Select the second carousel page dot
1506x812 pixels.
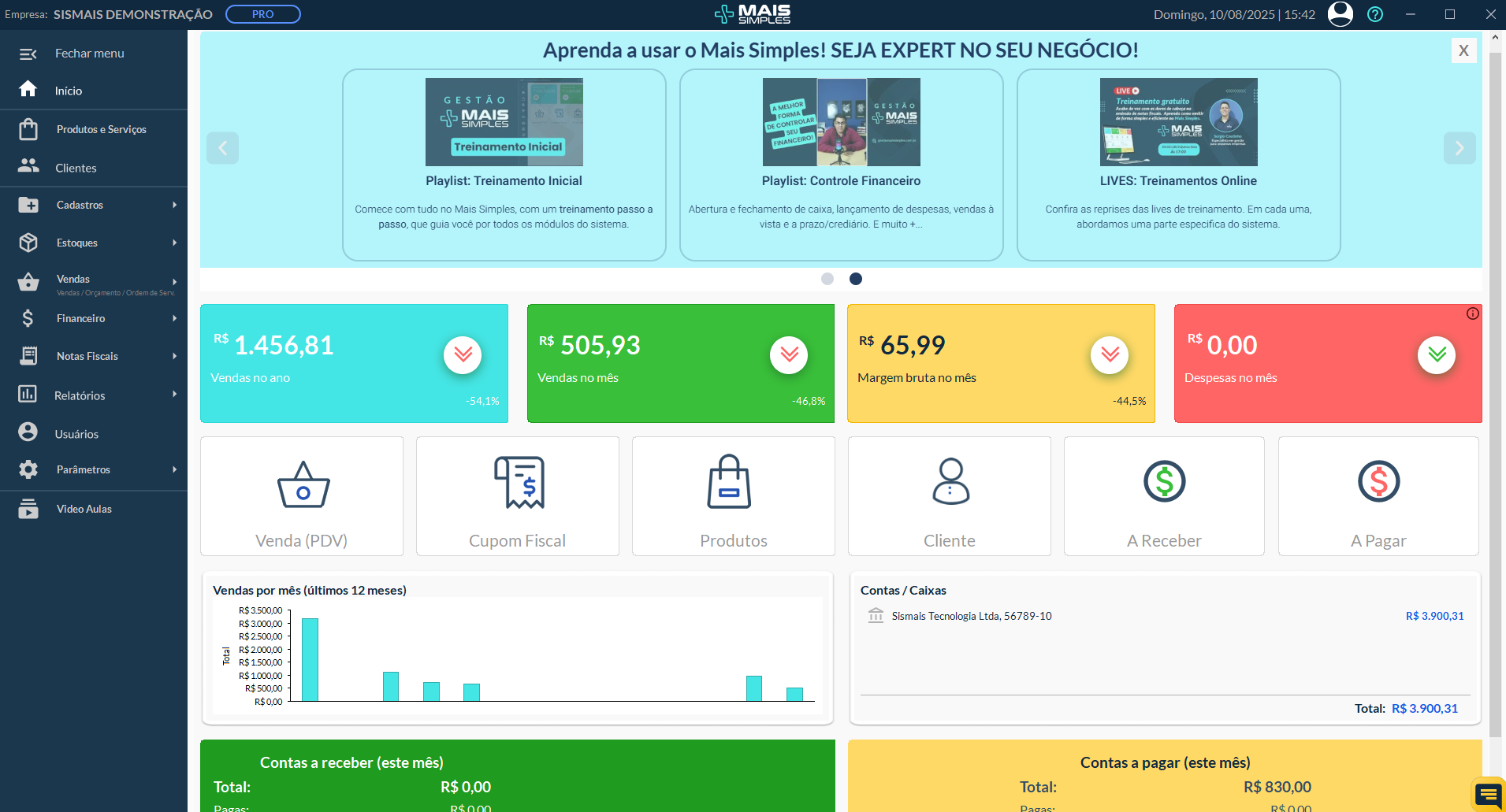tap(856, 279)
